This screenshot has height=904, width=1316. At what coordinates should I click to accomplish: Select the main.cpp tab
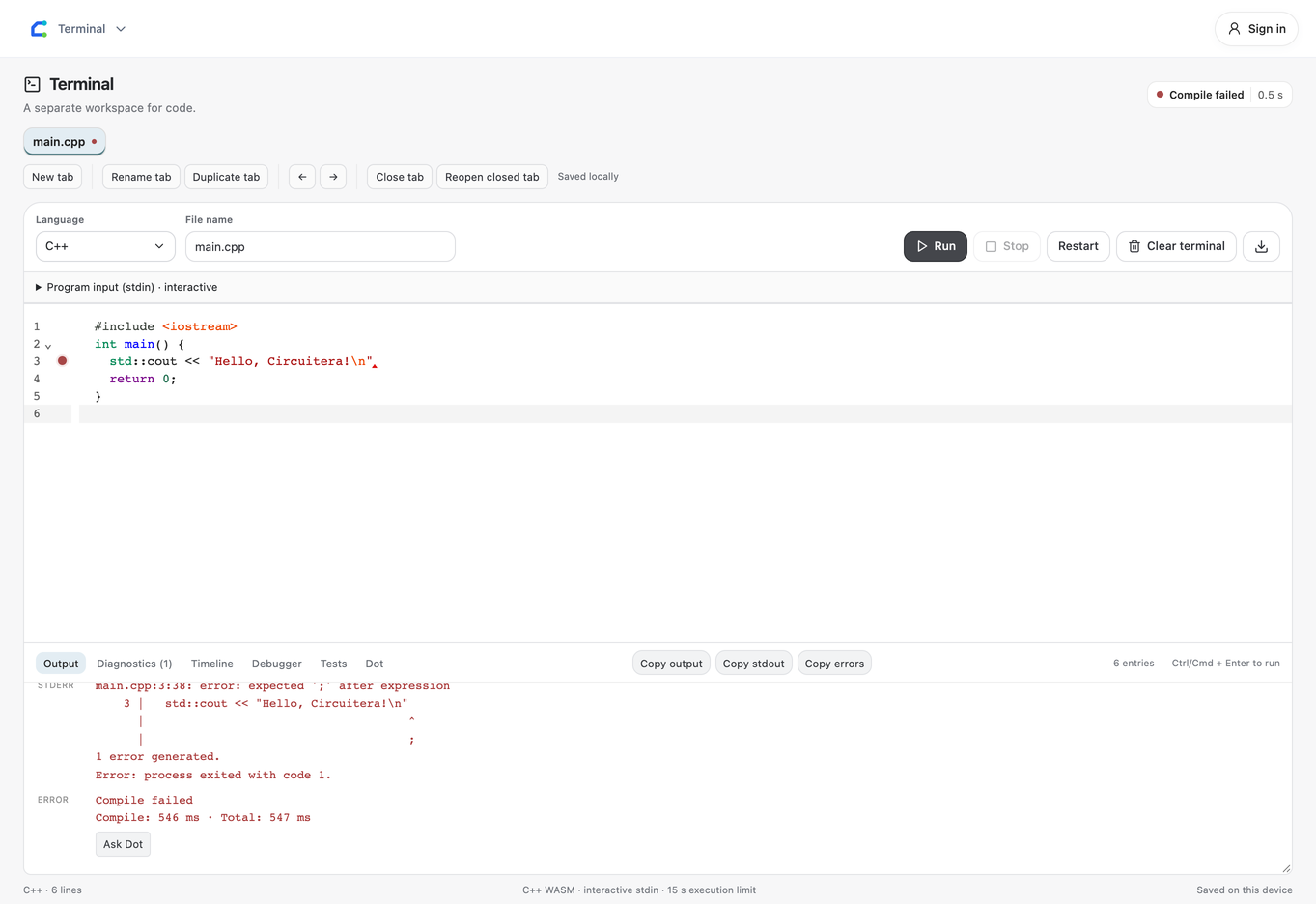[x=65, y=142]
